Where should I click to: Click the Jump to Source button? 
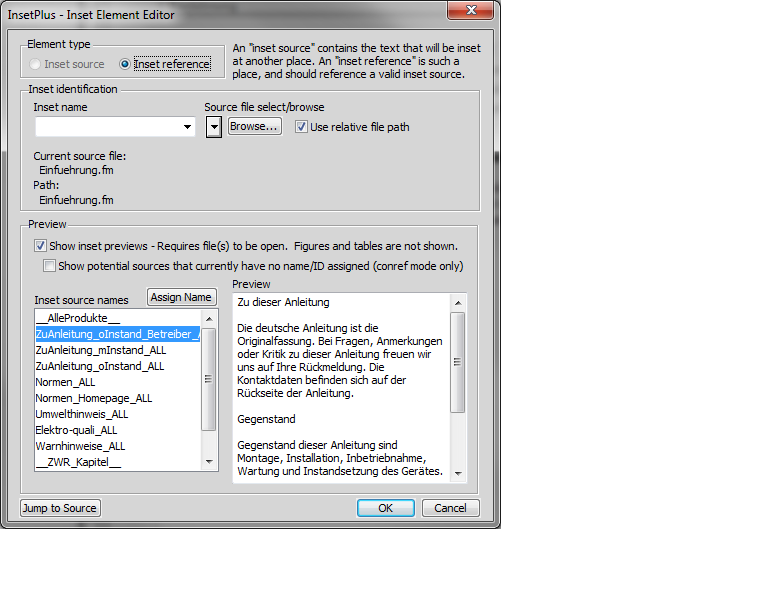coord(61,508)
